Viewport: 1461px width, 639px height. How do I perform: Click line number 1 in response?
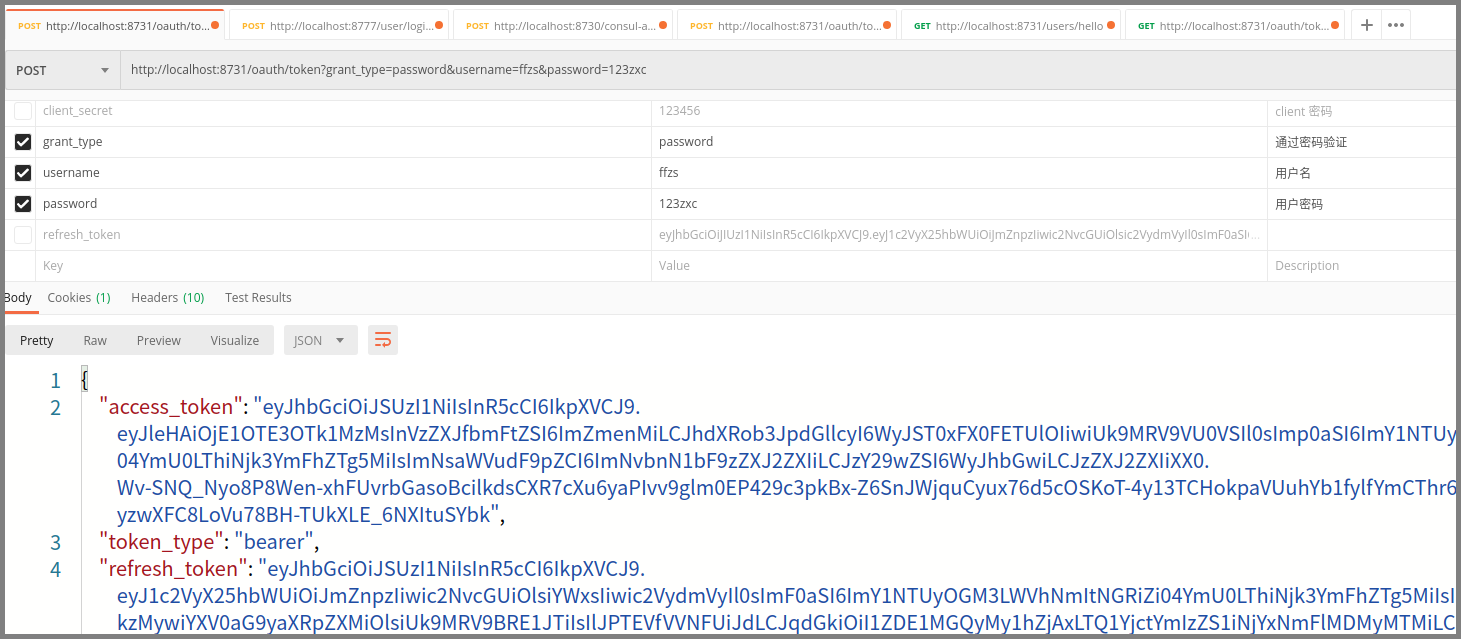click(56, 380)
